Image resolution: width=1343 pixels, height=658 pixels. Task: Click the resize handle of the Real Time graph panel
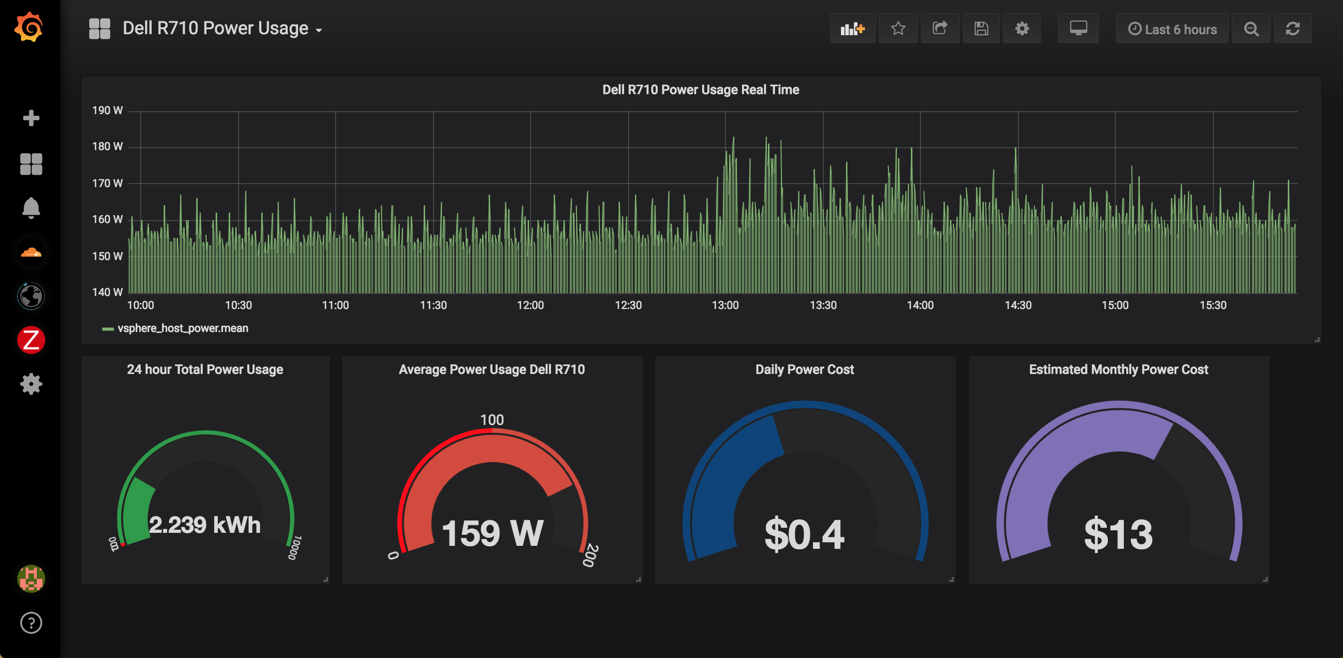pyautogui.click(x=1317, y=340)
